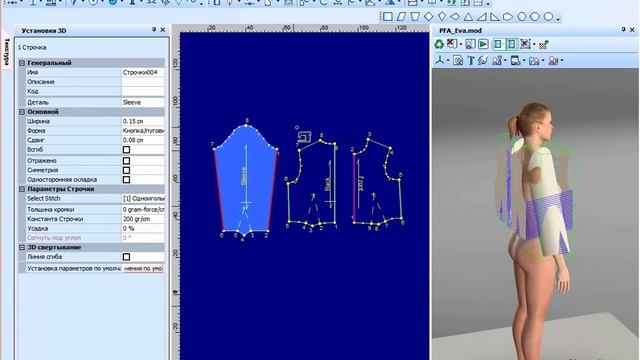Open dropdown arrow next to clear cloth icon
The width and height of the screenshot is (640, 360).
coord(461,44)
